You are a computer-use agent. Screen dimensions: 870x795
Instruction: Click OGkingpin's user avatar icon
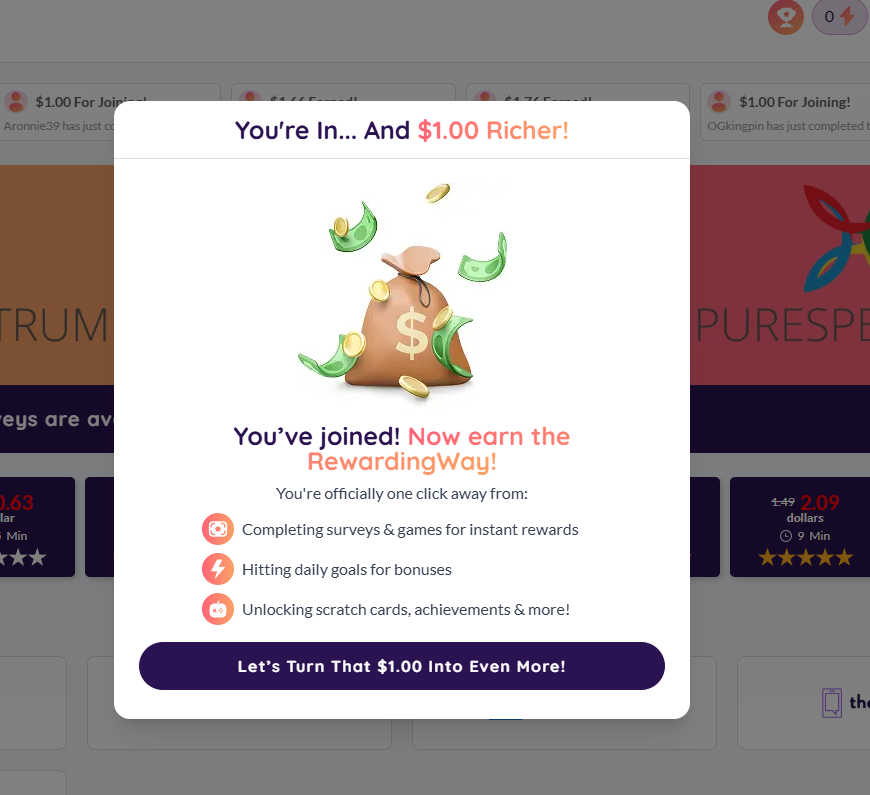tap(719, 101)
